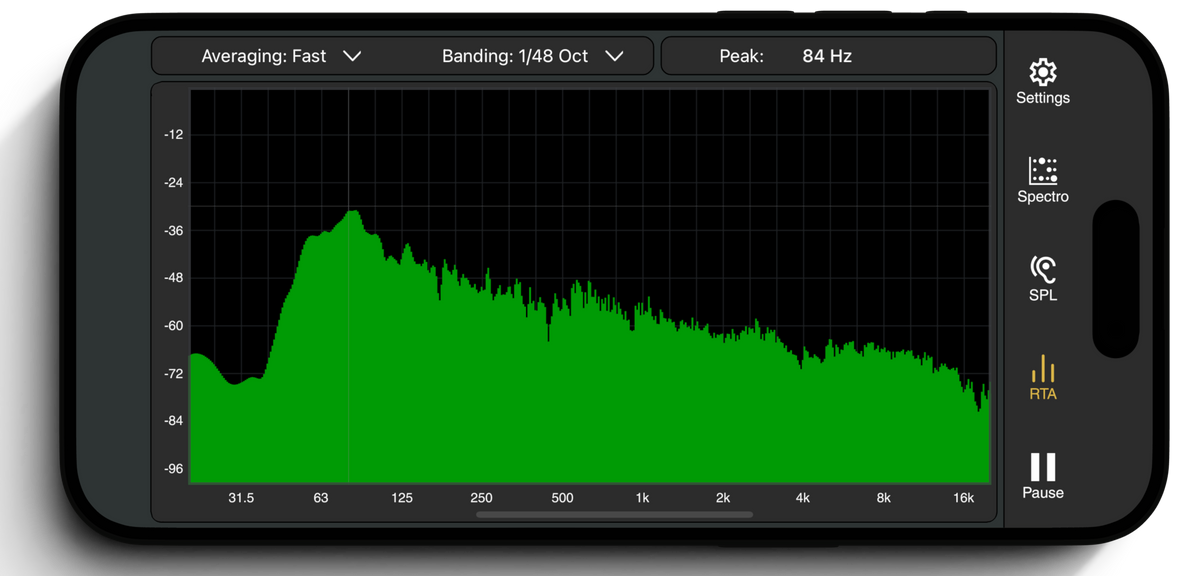The width and height of the screenshot is (1200, 576).
Task: Click the 2k frequency label
Action: coord(723,498)
